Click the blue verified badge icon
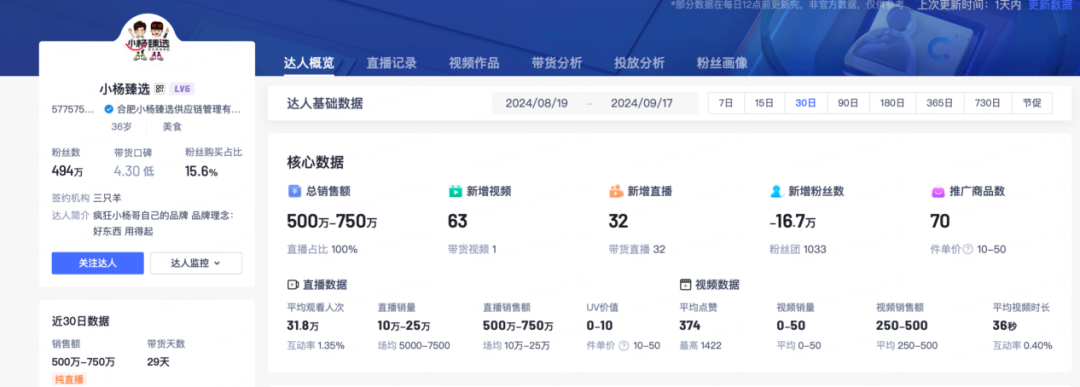The width and height of the screenshot is (1080, 387). (x=108, y=109)
